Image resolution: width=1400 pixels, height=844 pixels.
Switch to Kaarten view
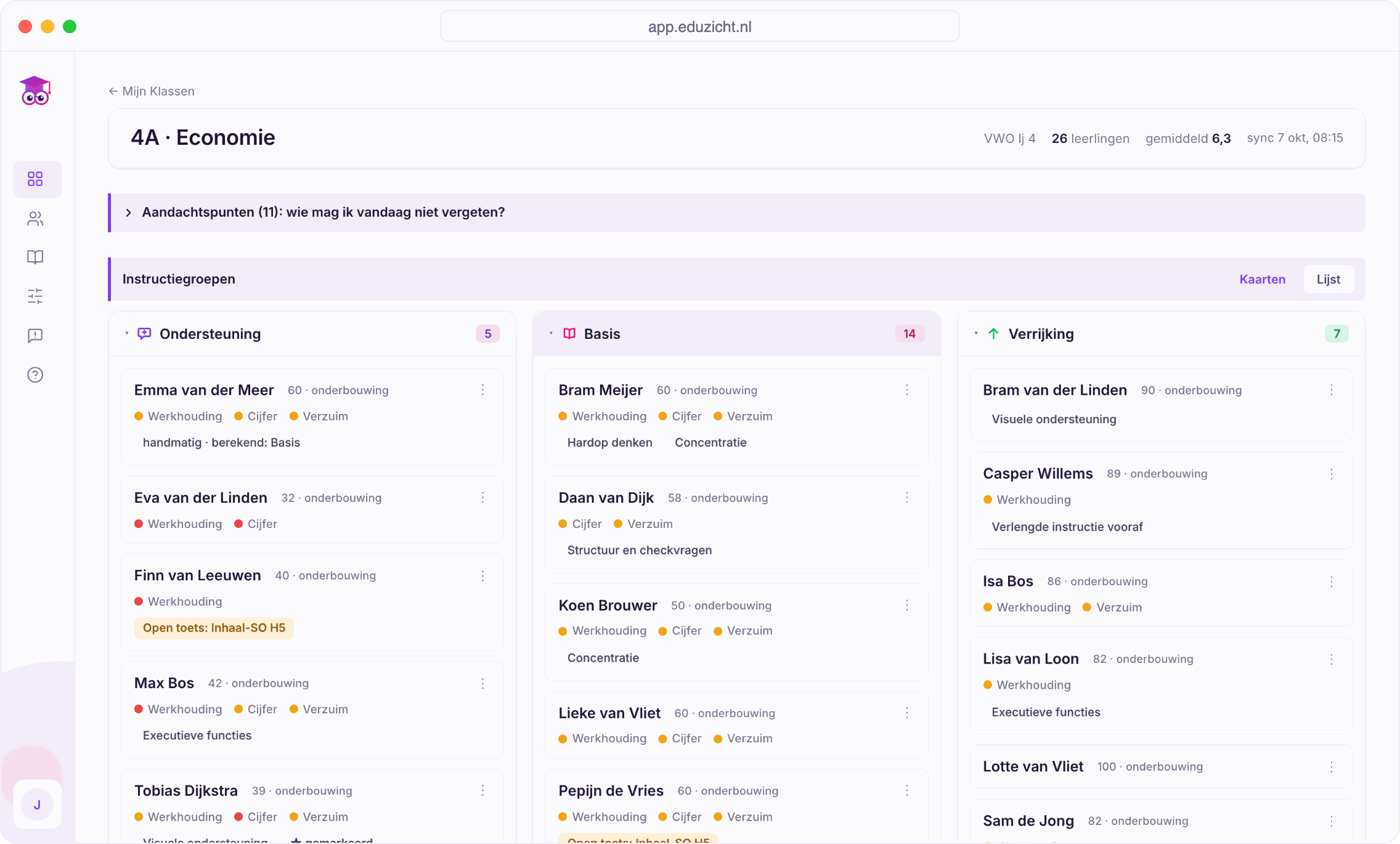[x=1262, y=279]
